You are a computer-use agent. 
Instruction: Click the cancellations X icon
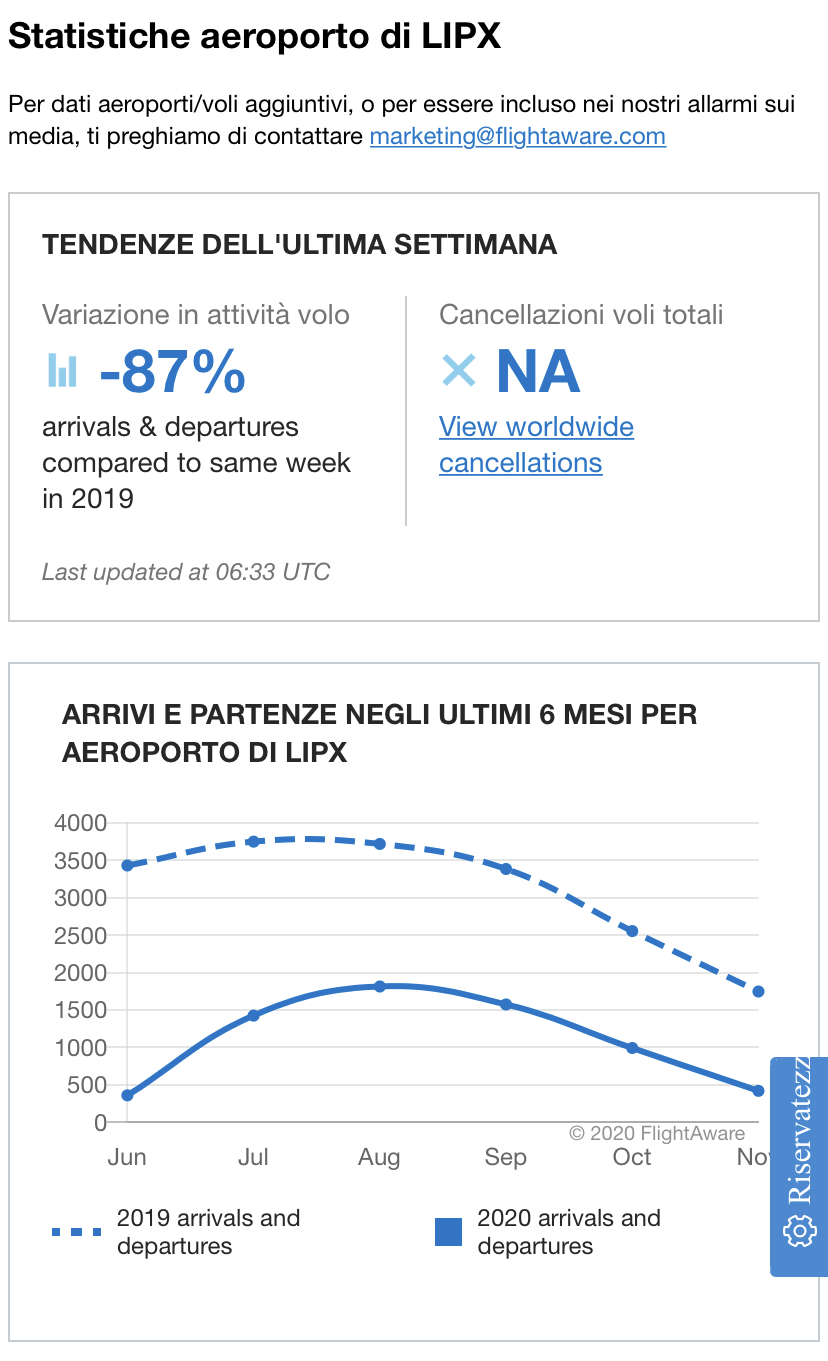coord(459,370)
